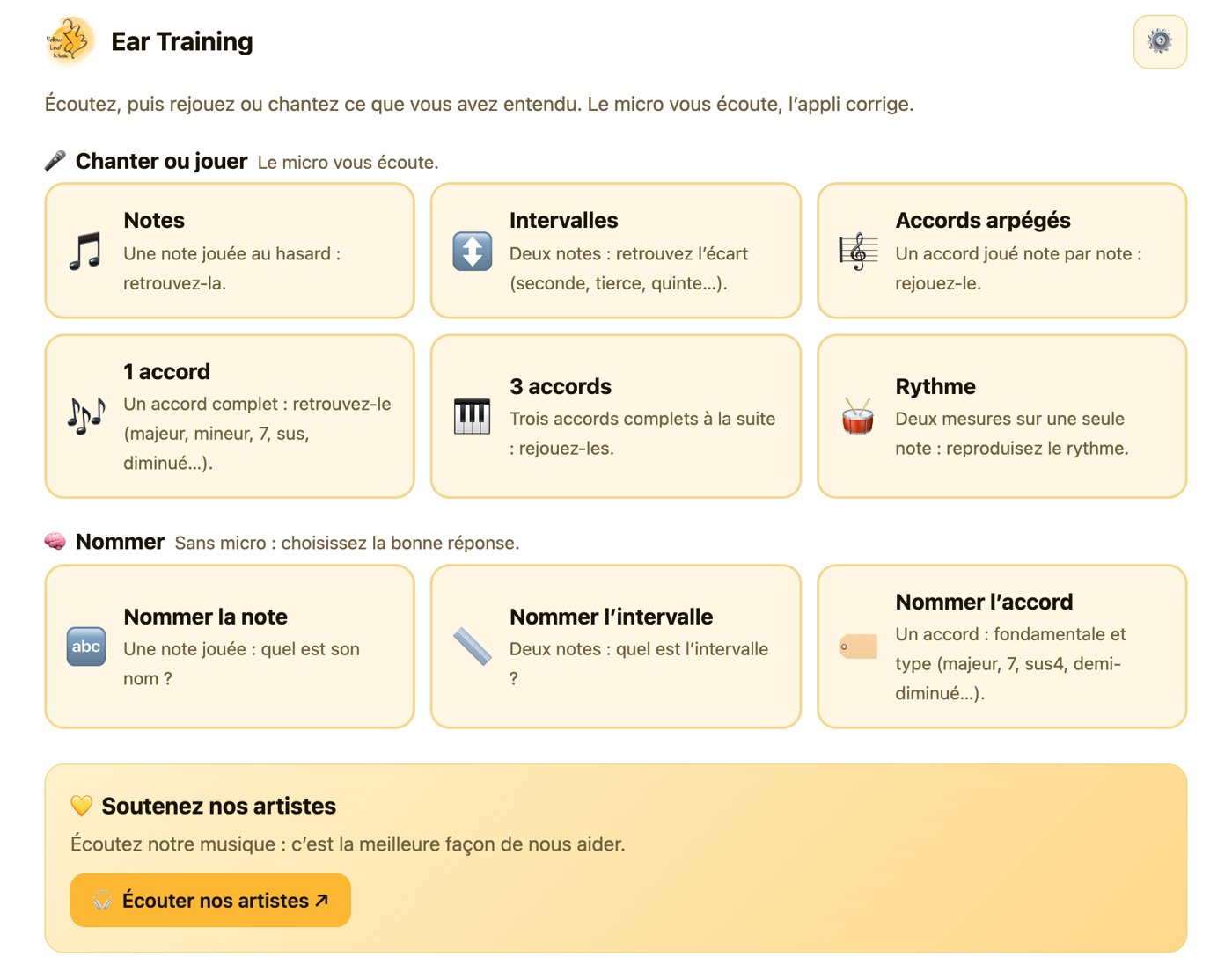Click the Yellow Leaf Music logo
The width and height of the screenshot is (1232, 979).
[x=70, y=41]
